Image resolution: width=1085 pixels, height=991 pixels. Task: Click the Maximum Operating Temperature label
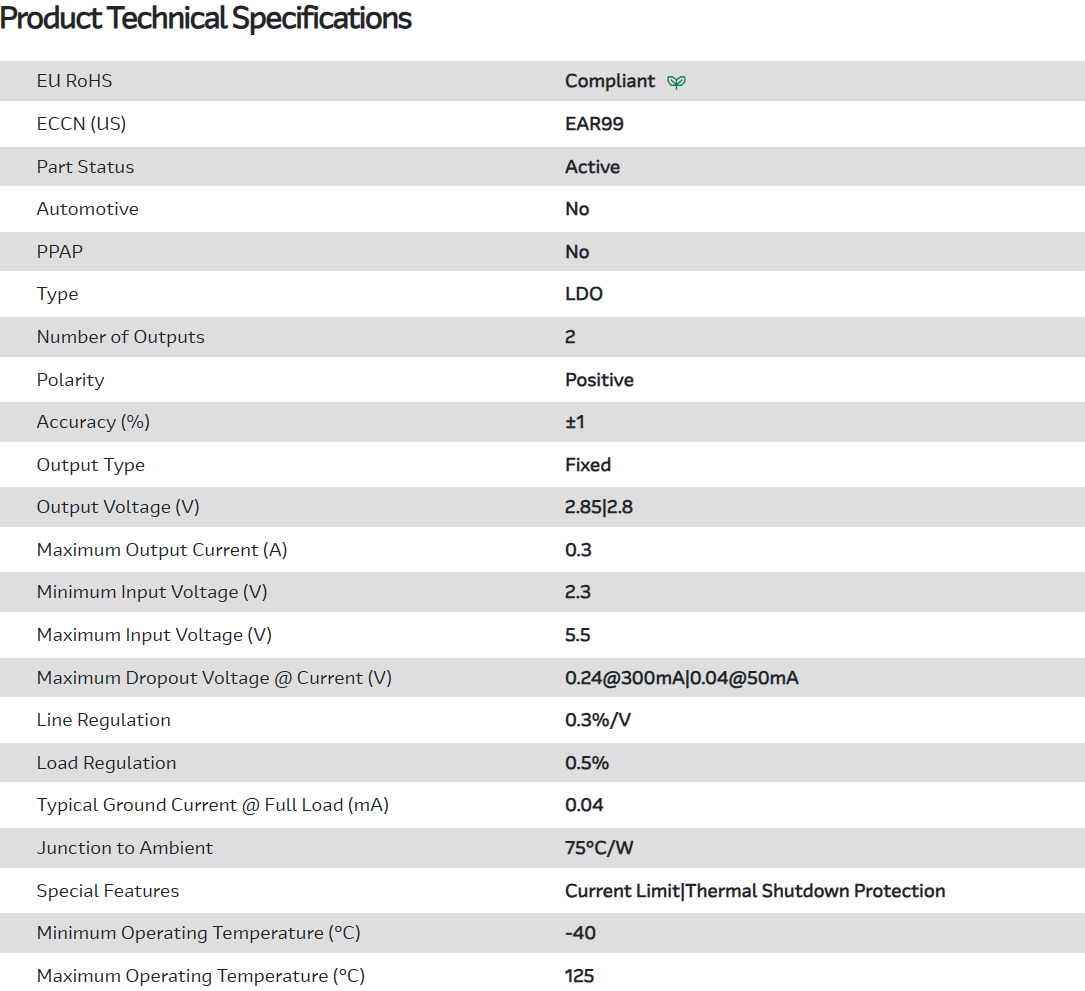200,976
